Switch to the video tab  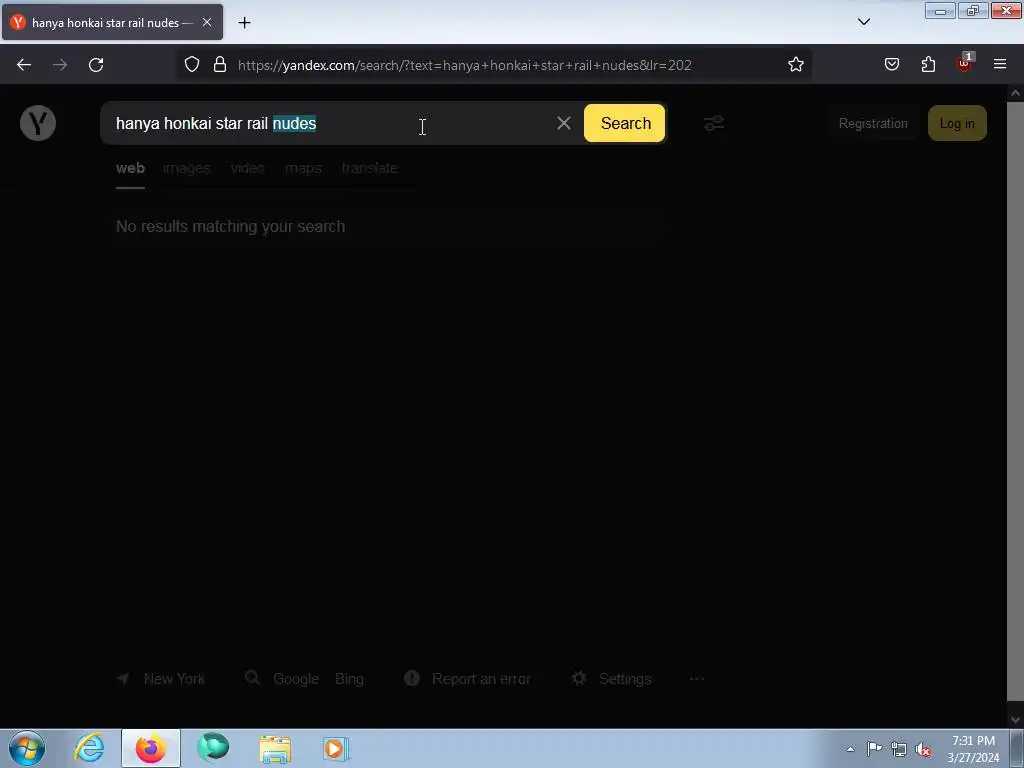[248, 168]
